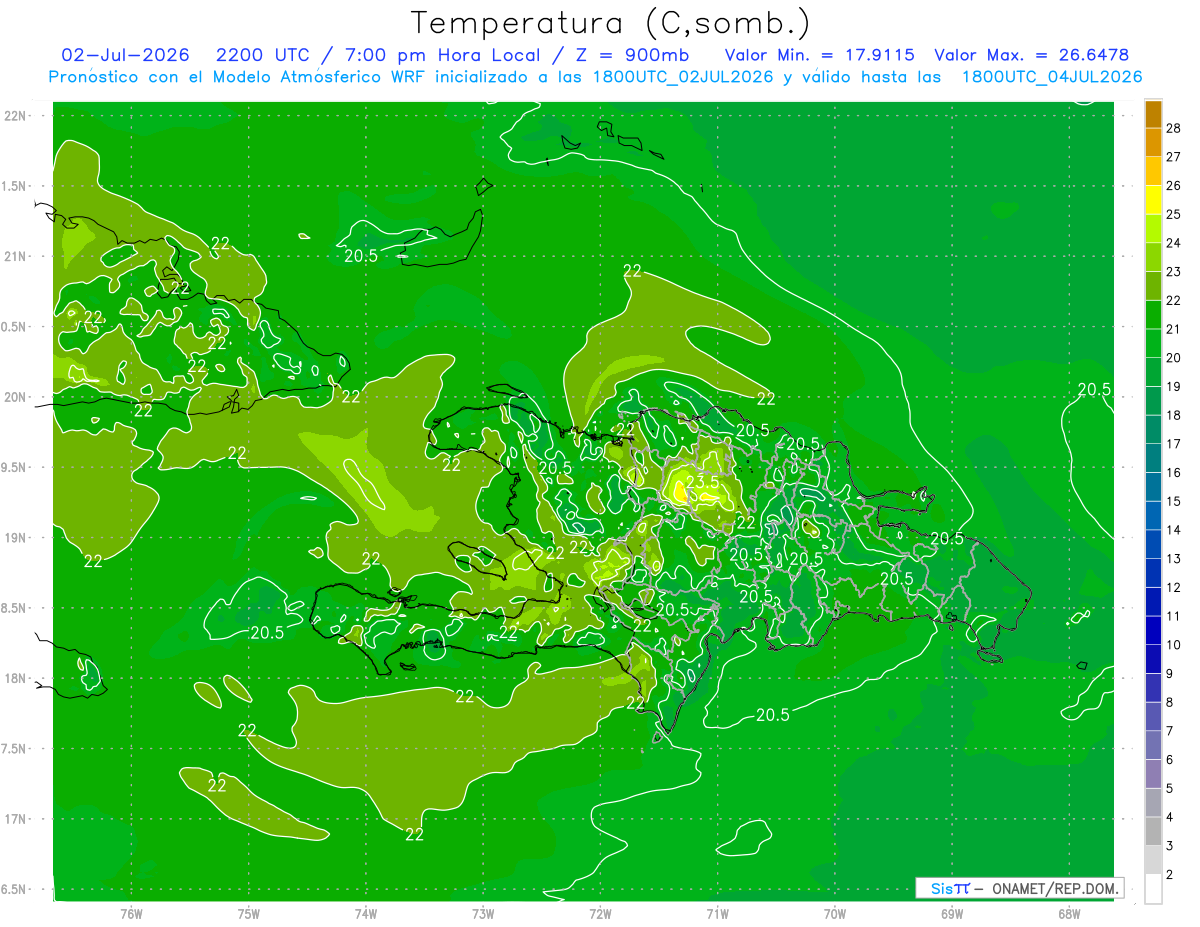Click the '74W' longitude axis label
The width and height of the screenshot is (1200, 927).
click(366, 914)
